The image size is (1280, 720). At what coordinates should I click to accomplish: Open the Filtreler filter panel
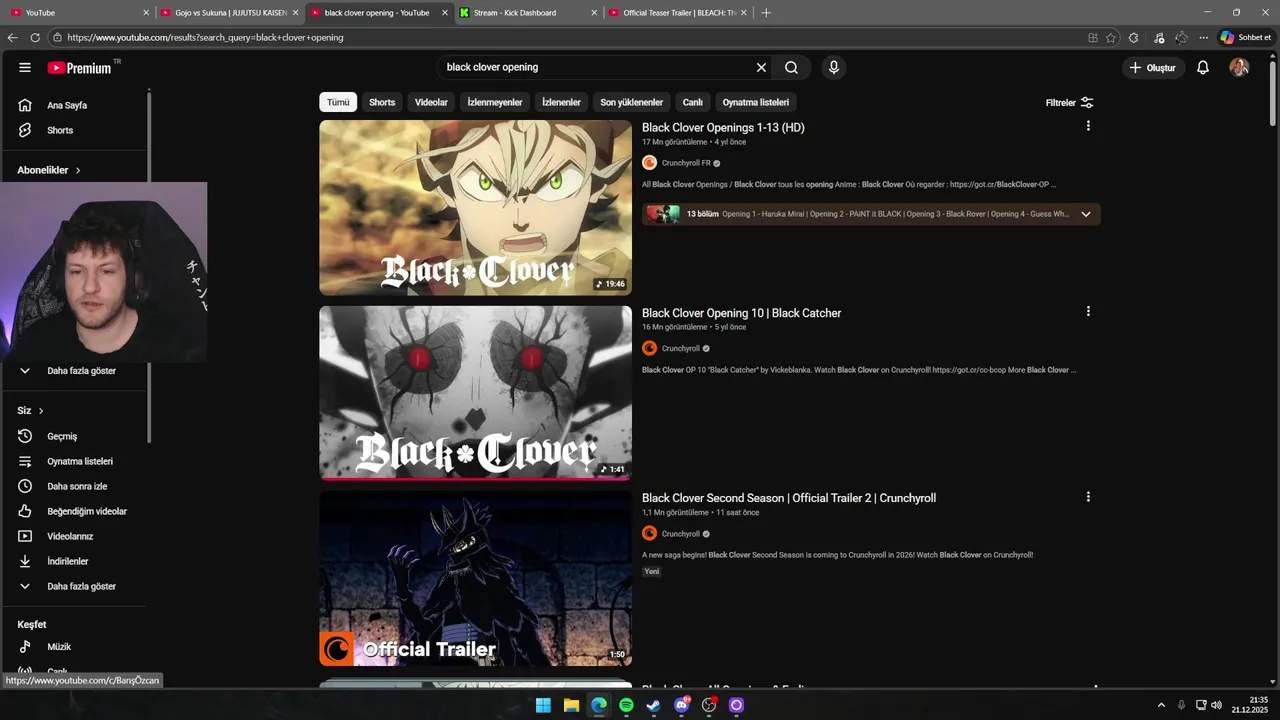click(x=1069, y=102)
